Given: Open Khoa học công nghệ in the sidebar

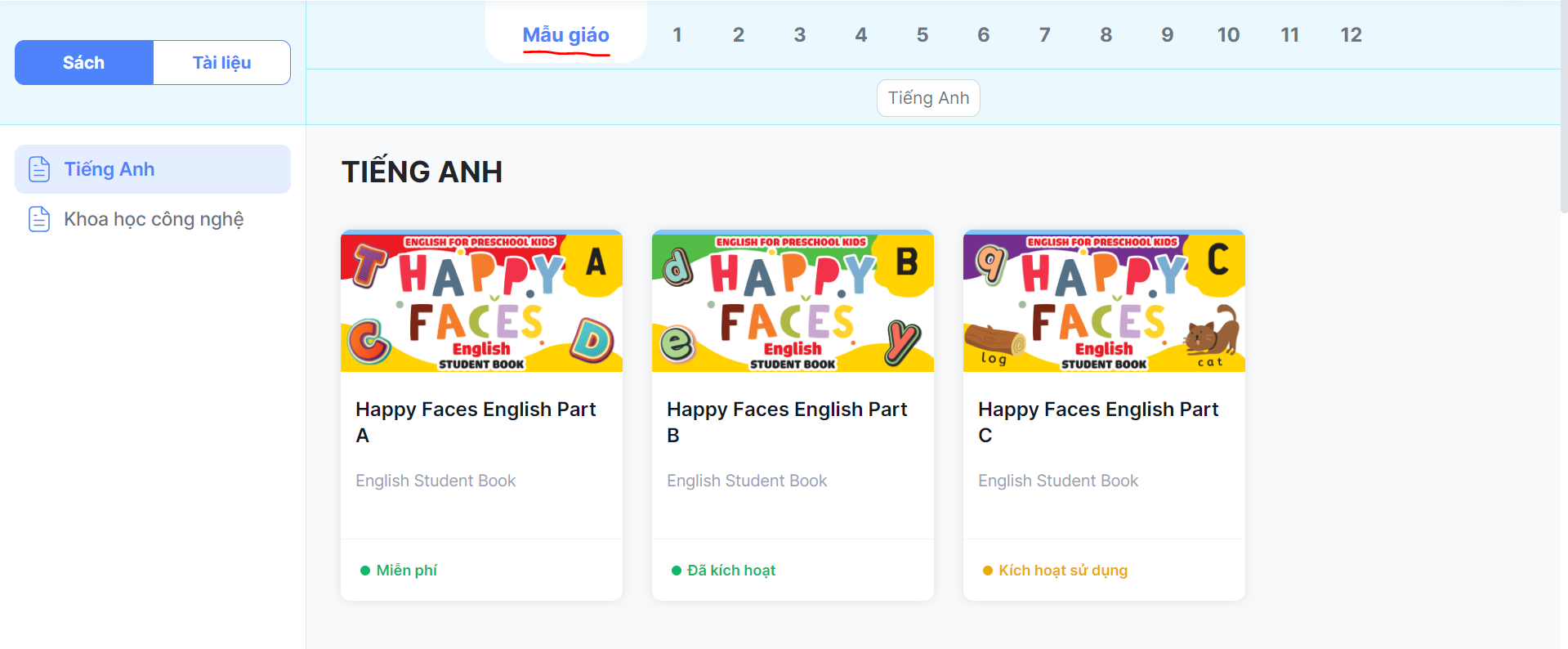Looking at the screenshot, I should 154,219.
